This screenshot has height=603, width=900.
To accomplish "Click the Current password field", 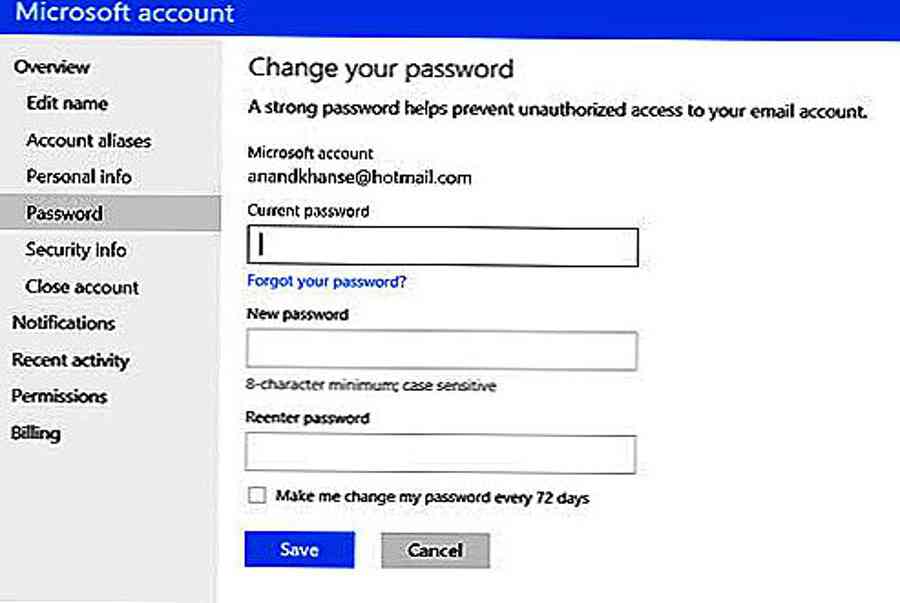I will point(441,246).
